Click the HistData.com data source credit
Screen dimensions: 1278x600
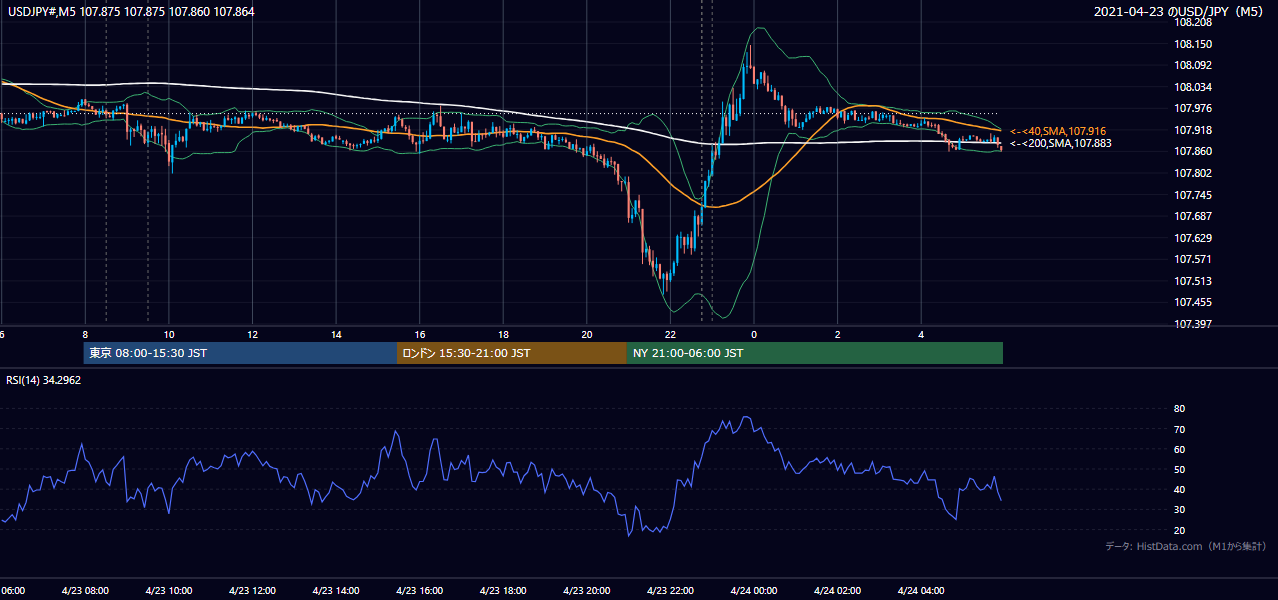(1186, 546)
